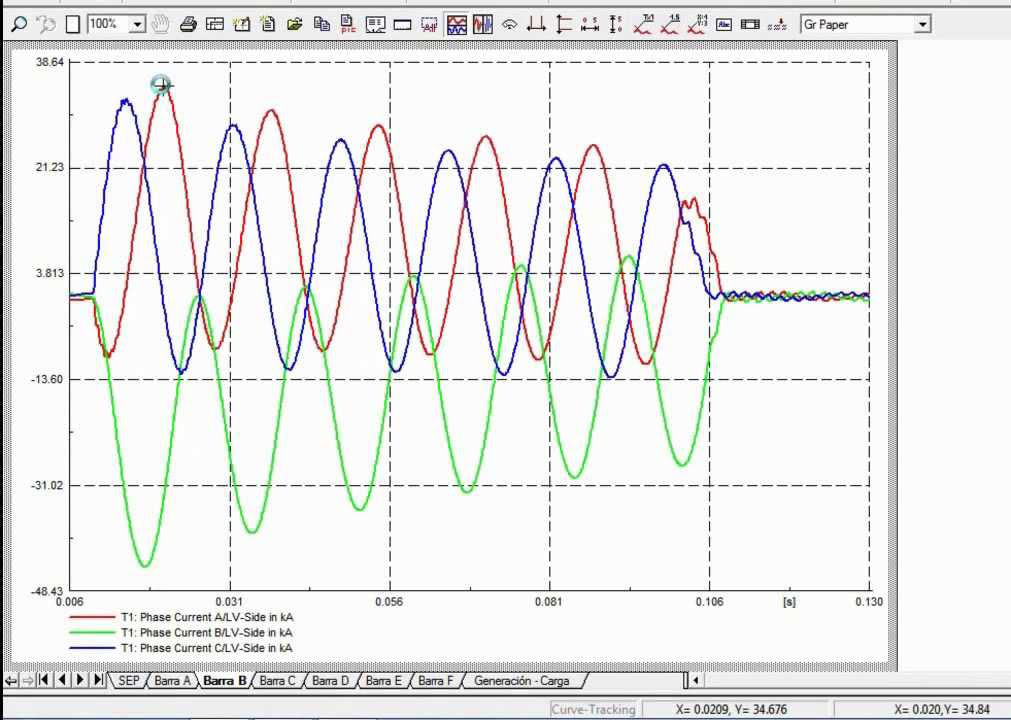Click the Print plot icon
1011x720 pixels.
point(189,23)
